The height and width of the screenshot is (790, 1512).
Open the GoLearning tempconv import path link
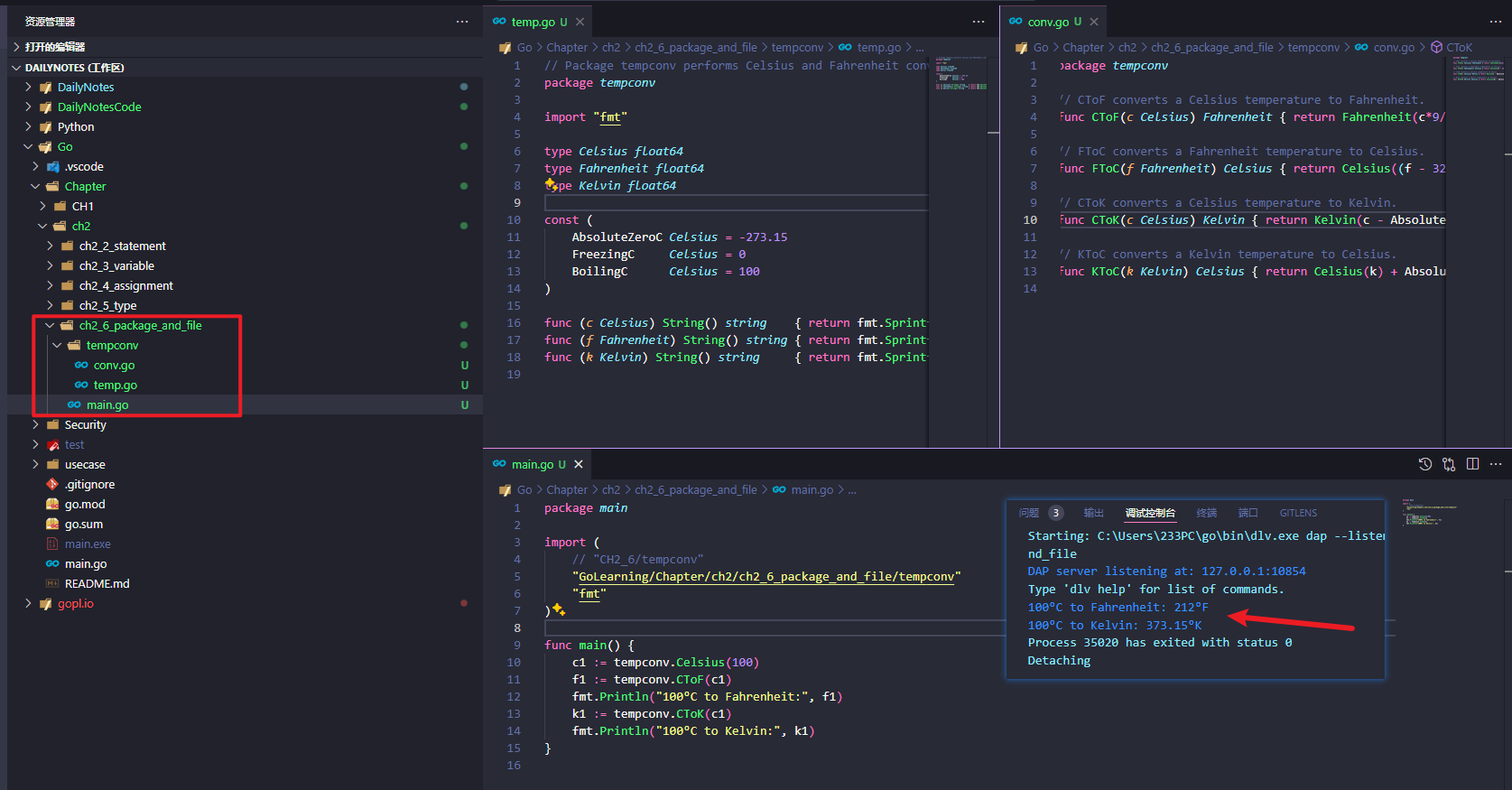coord(766,576)
